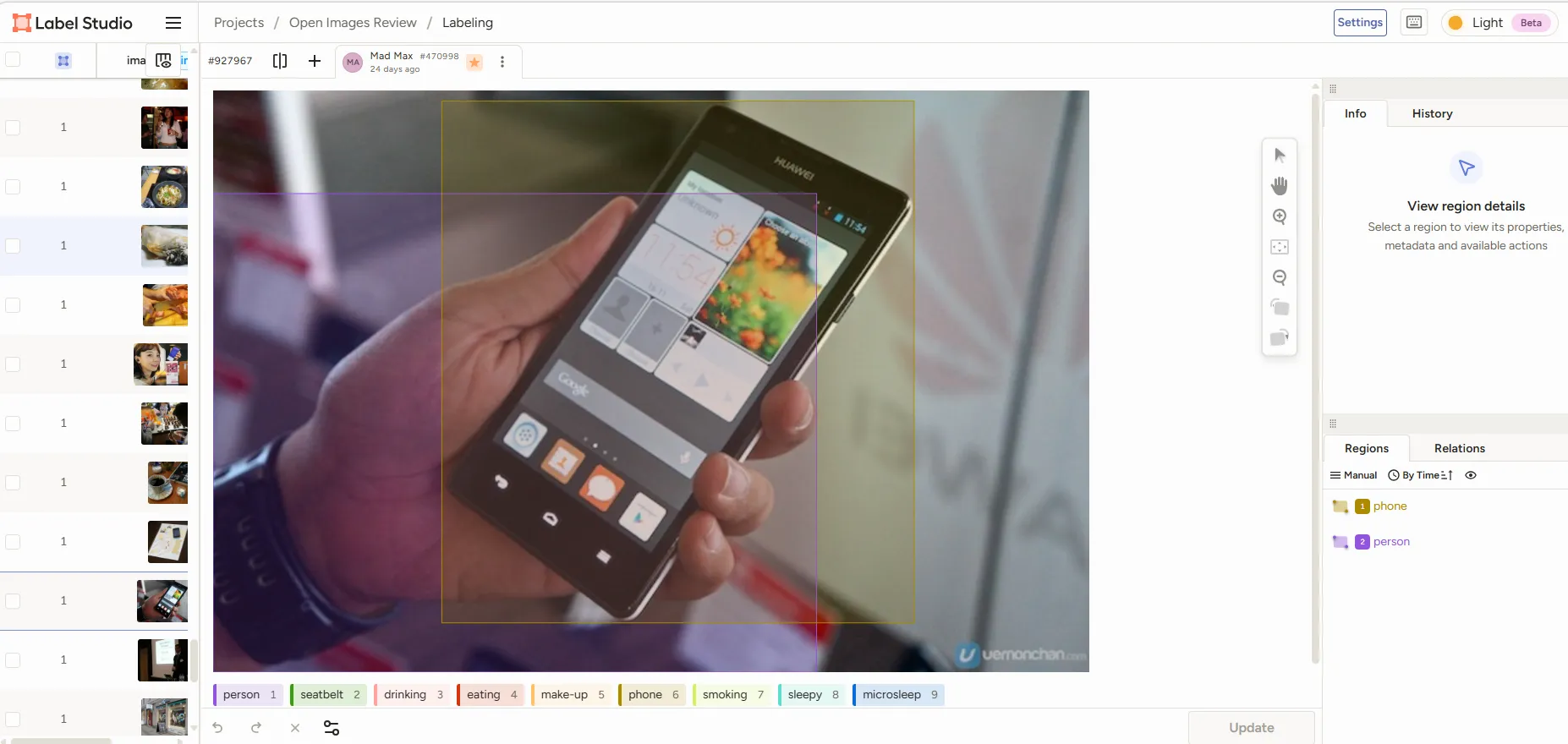The height and width of the screenshot is (744, 1568).
Task: Change region ordering with By Time sort
Action: pyautogui.click(x=1421, y=475)
